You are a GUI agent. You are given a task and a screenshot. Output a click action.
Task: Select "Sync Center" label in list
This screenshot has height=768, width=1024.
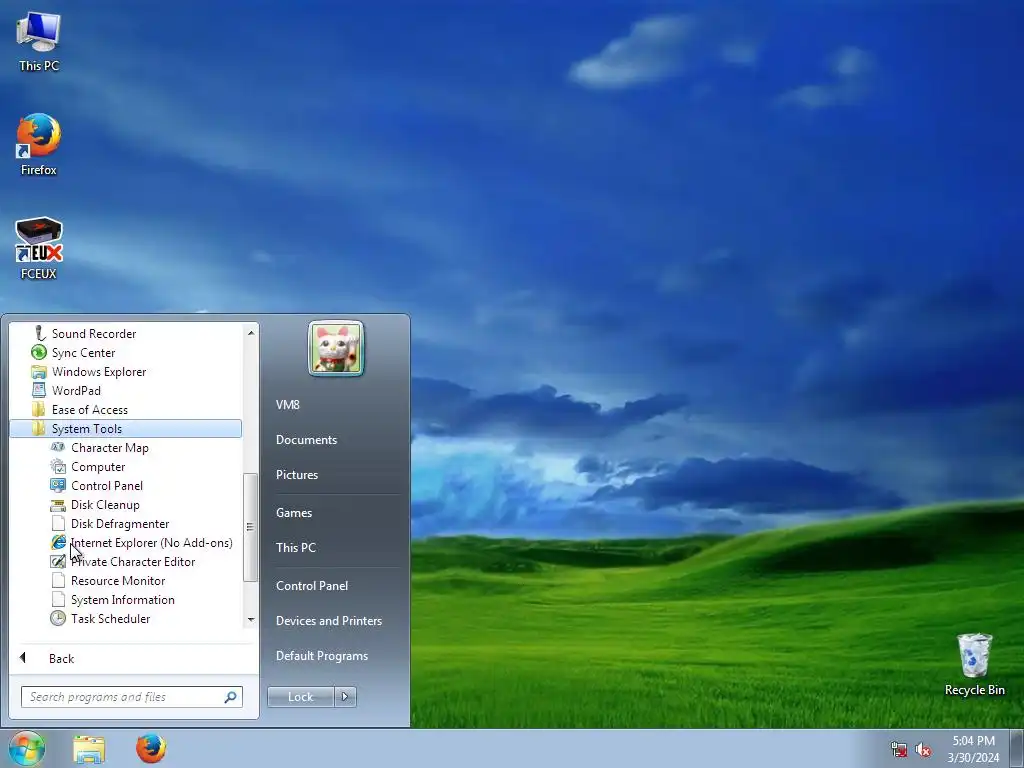84,353
